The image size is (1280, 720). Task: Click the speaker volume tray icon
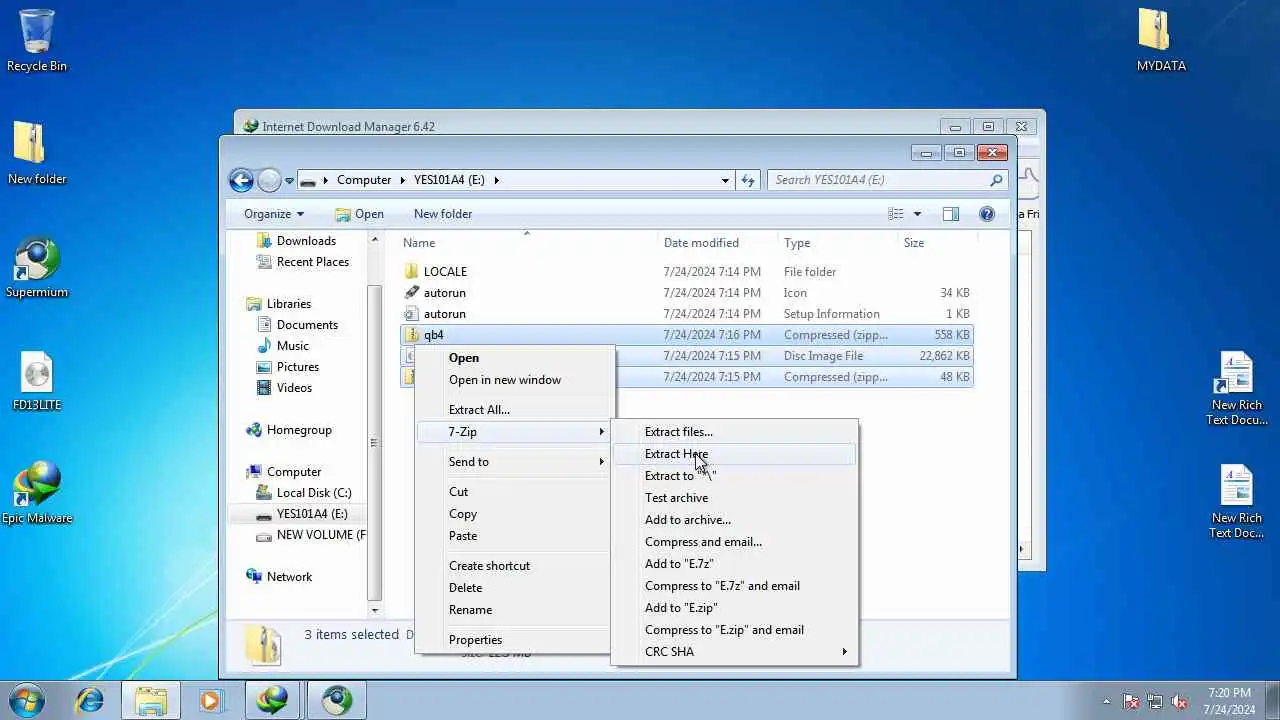click(1179, 701)
